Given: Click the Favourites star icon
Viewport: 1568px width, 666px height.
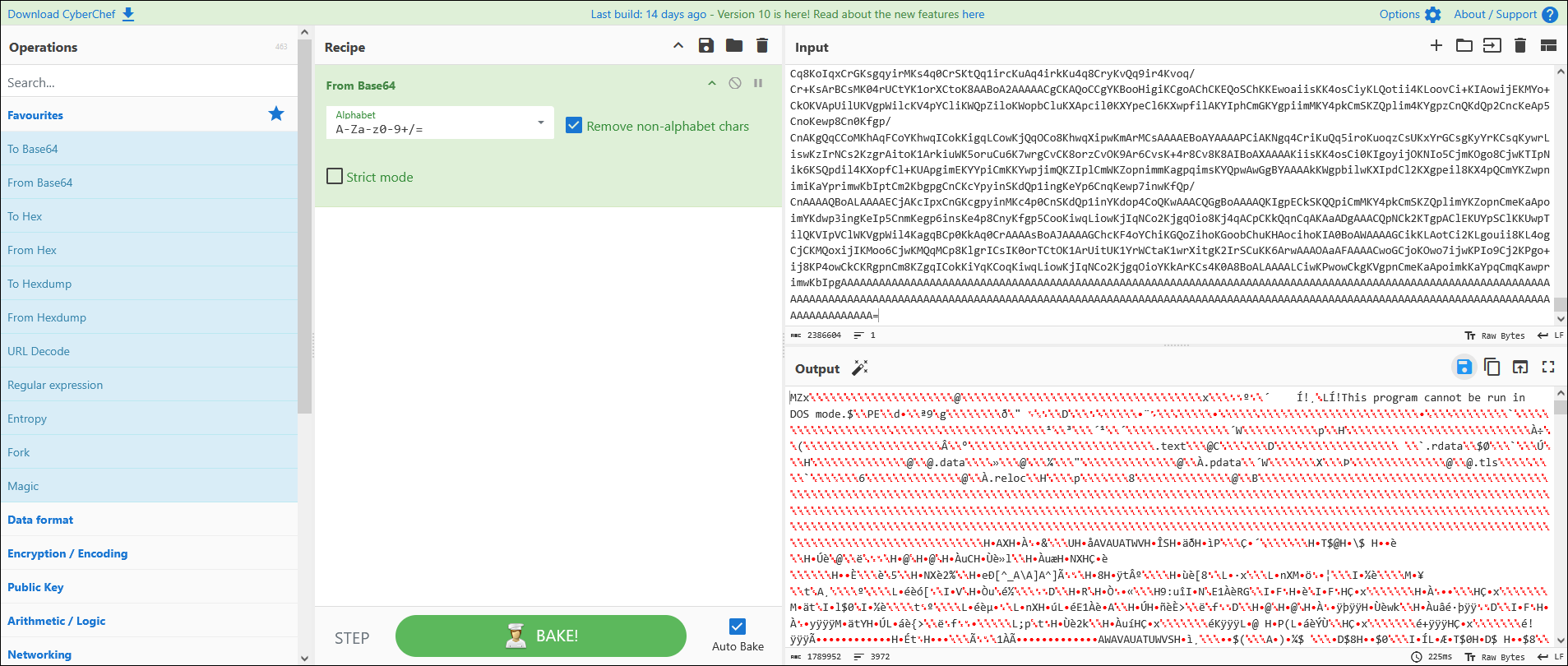Looking at the screenshot, I should click(276, 114).
